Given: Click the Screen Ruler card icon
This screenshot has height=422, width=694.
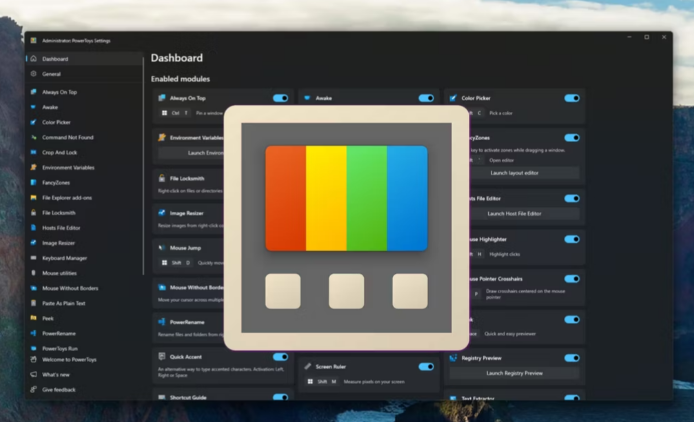Looking at the screenshot, I should pyautogui.click(x=308, y=366).
